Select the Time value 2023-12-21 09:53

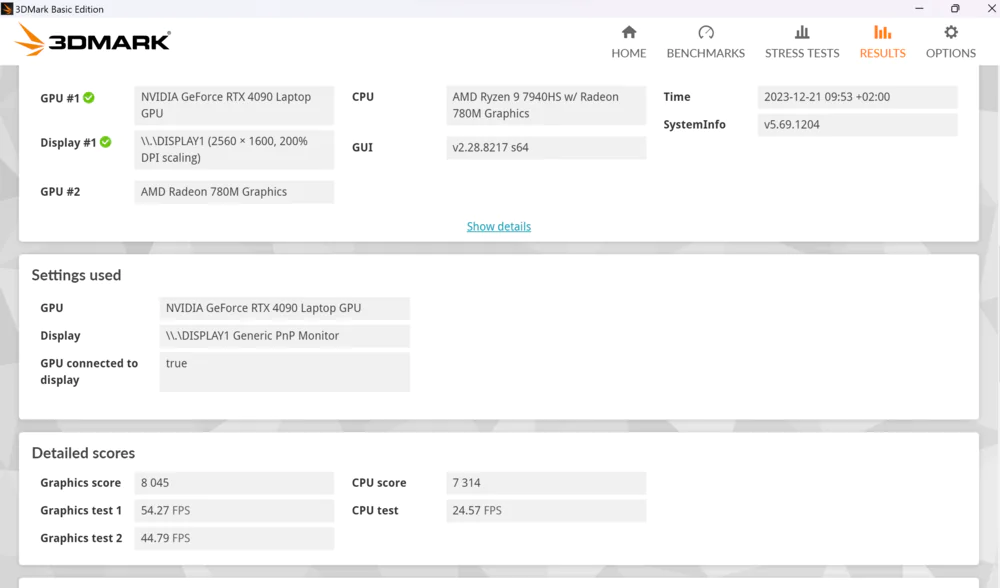tap(857, 97)
